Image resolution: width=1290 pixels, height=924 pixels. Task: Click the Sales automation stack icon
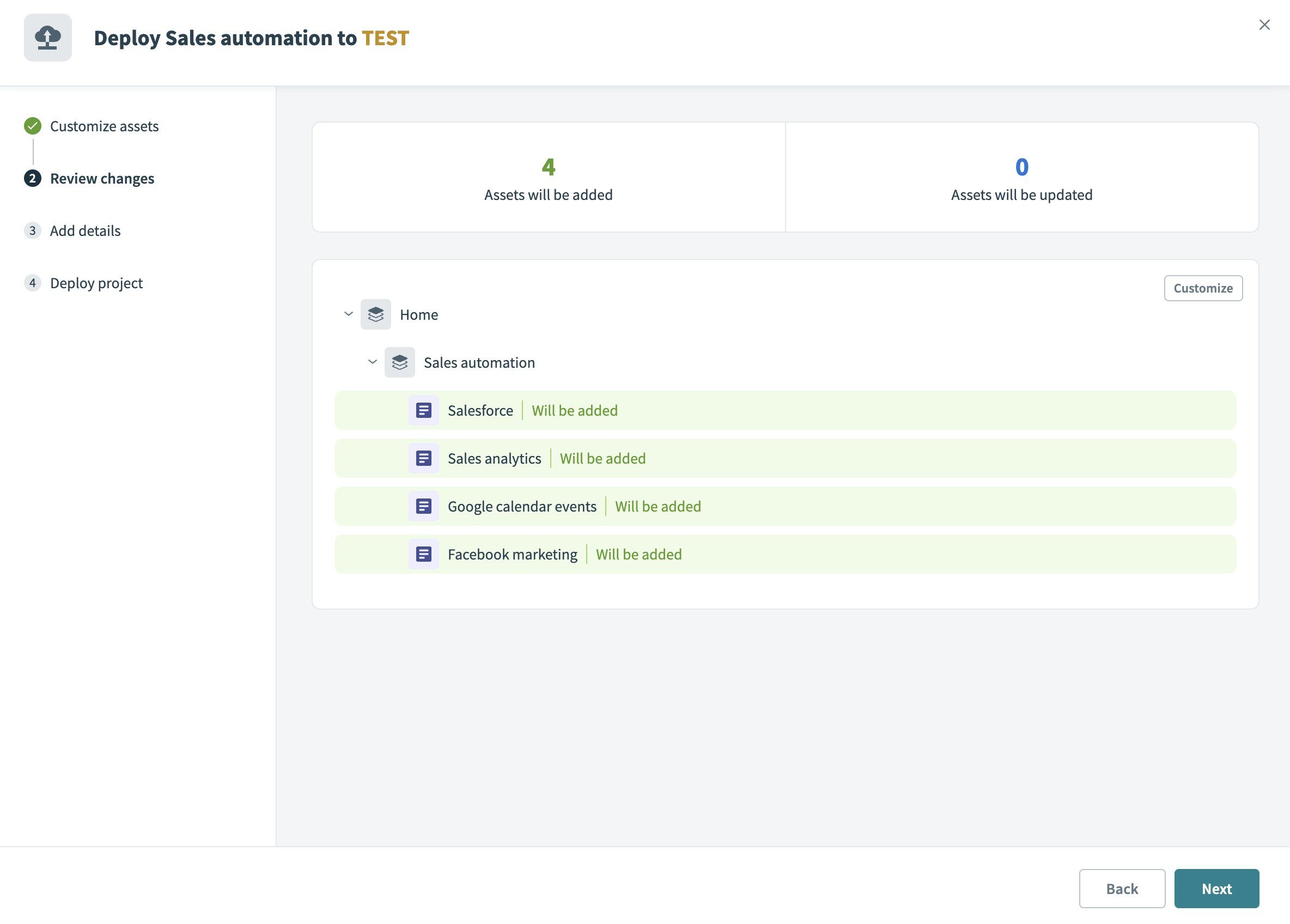(400, 362)
